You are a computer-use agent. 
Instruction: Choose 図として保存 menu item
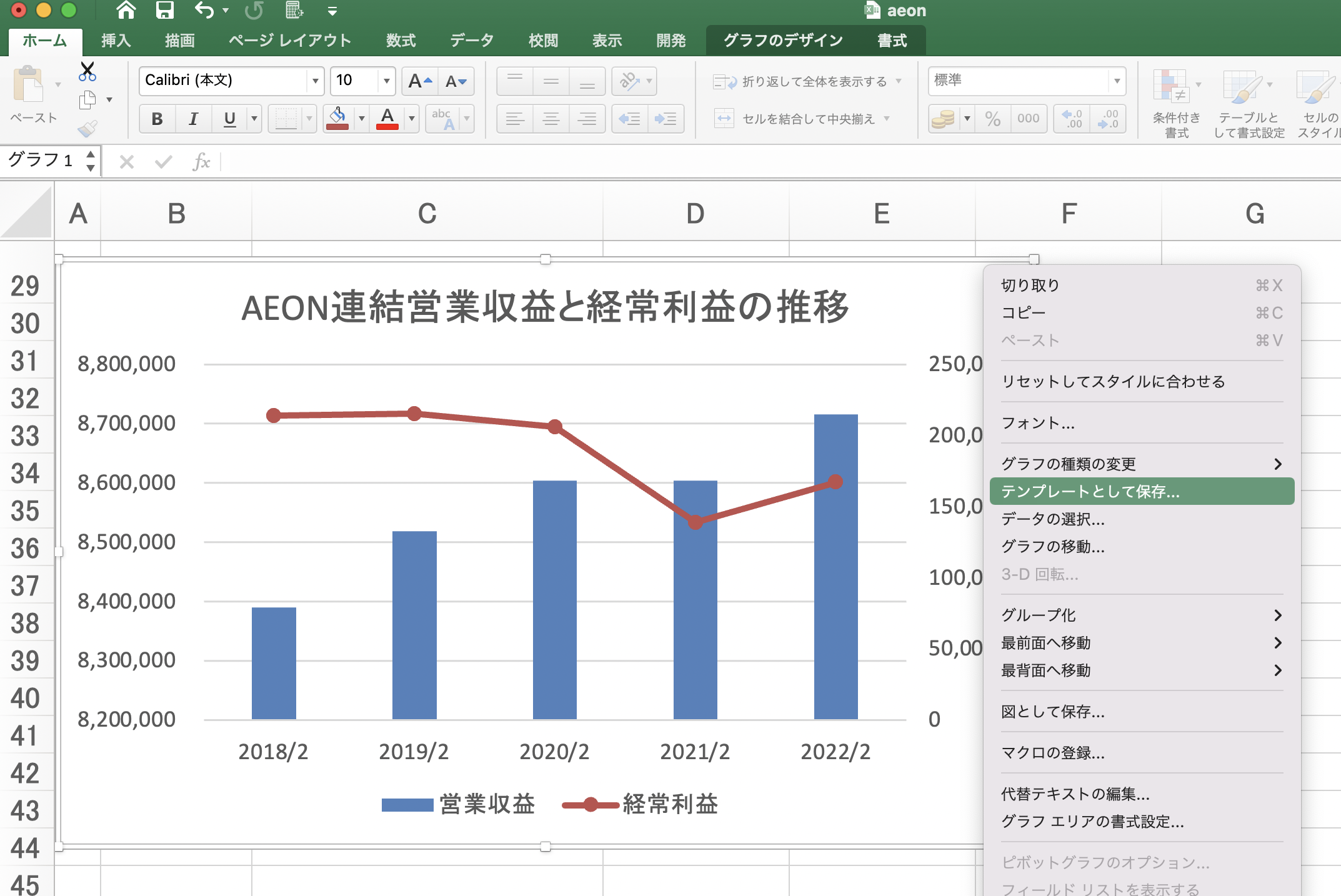[x=1142, y=712]
